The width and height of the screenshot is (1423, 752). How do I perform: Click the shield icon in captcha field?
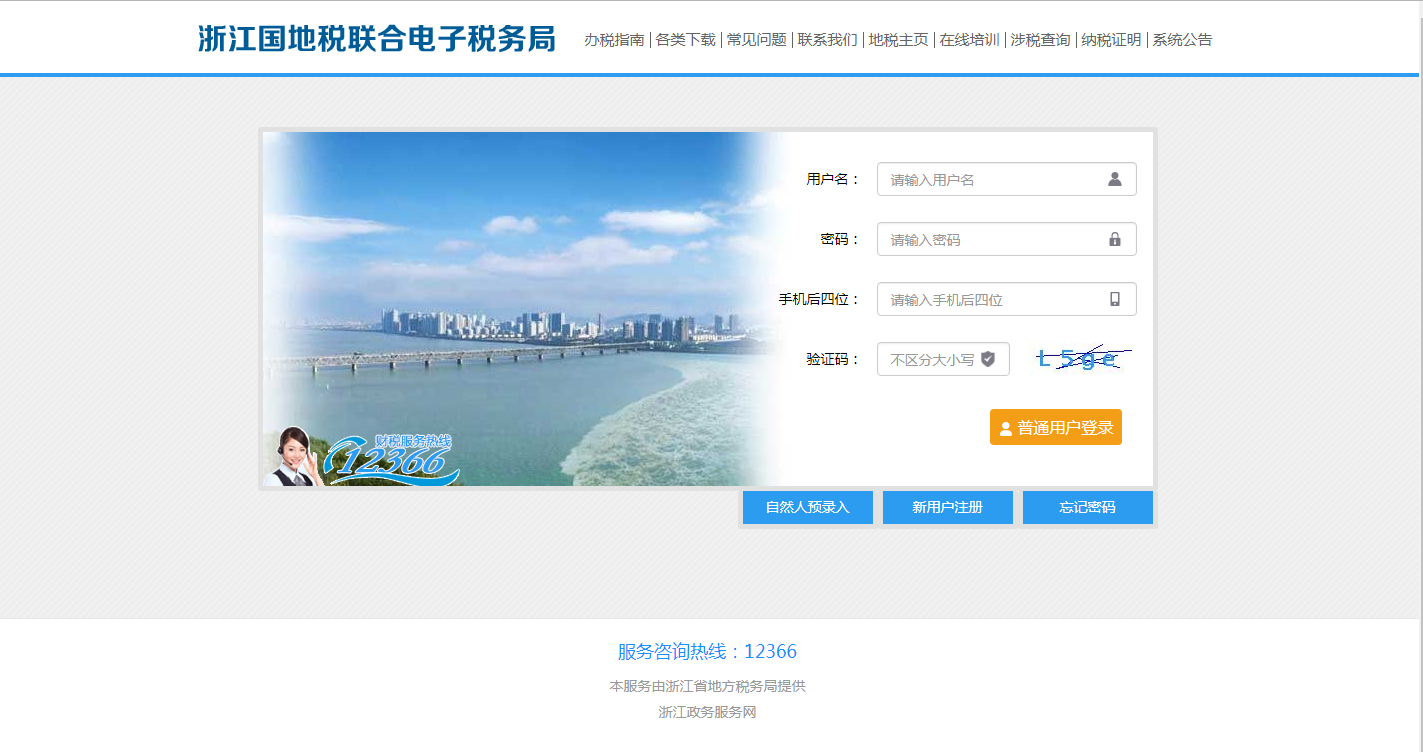pos(988,359)
